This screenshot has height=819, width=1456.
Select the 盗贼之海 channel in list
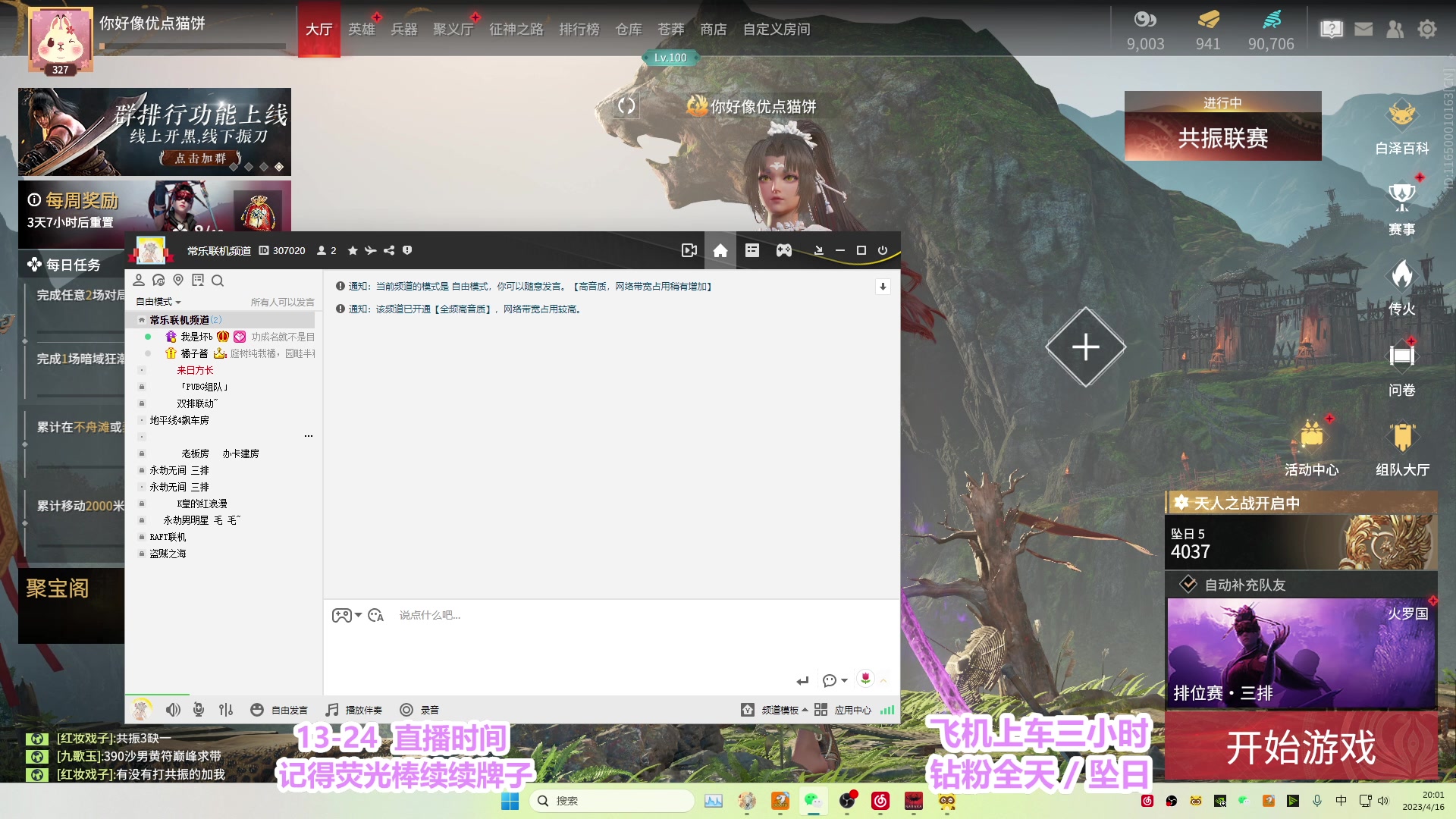[x=168, y=554]
